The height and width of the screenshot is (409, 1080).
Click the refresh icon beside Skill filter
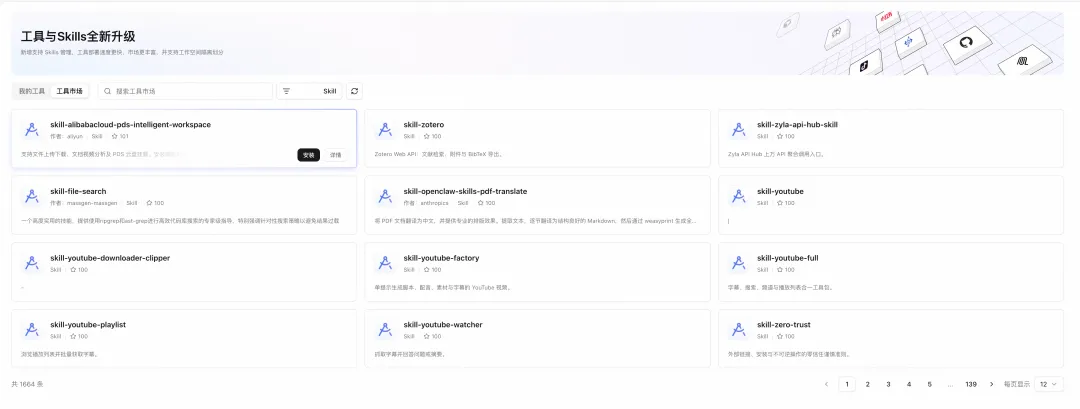point(354,91)
